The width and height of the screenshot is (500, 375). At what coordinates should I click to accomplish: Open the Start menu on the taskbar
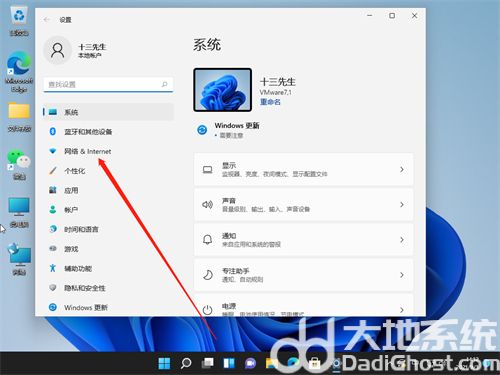164,363
